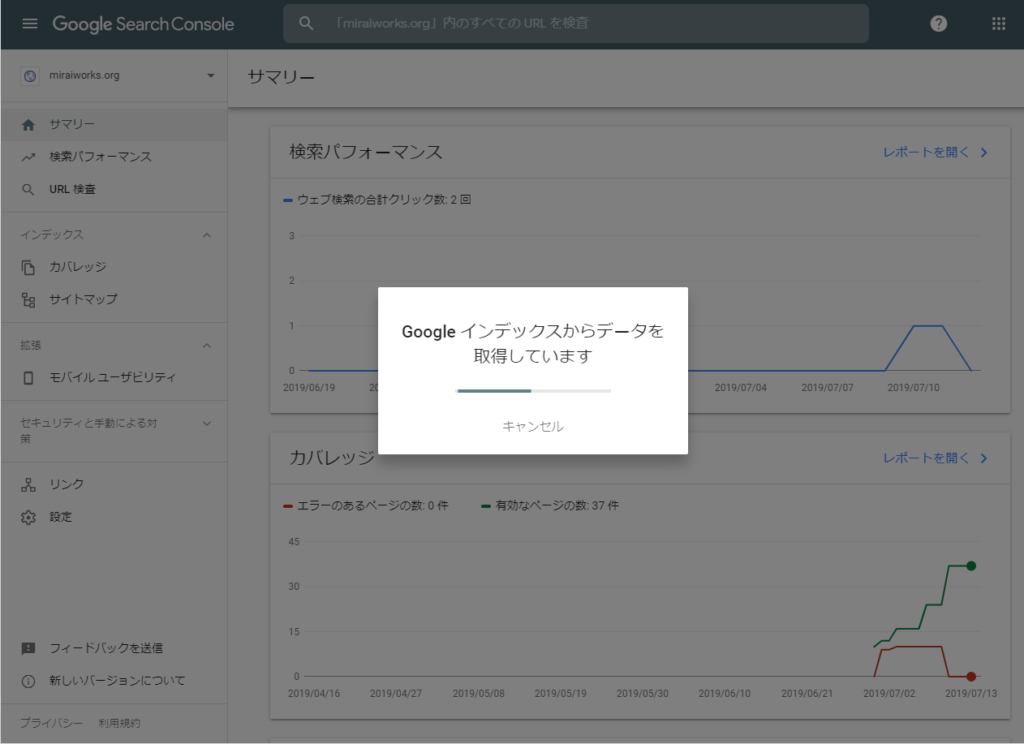Image resolution: width=1024 pixels, height=744 pixels.
Task: Open 設定 from the sidebar
Action: tap(114, 517)
